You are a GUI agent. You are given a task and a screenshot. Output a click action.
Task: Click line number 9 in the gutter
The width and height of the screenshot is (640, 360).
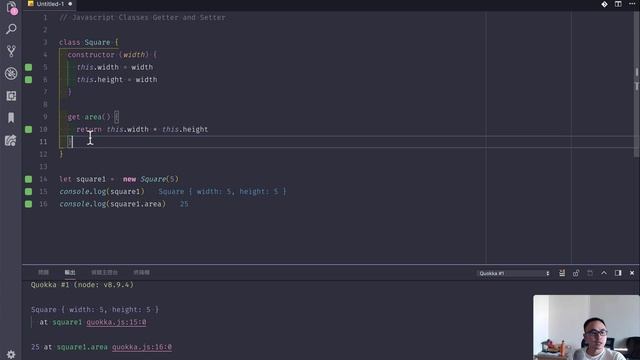pyautogui.click(x=45, y=117)
